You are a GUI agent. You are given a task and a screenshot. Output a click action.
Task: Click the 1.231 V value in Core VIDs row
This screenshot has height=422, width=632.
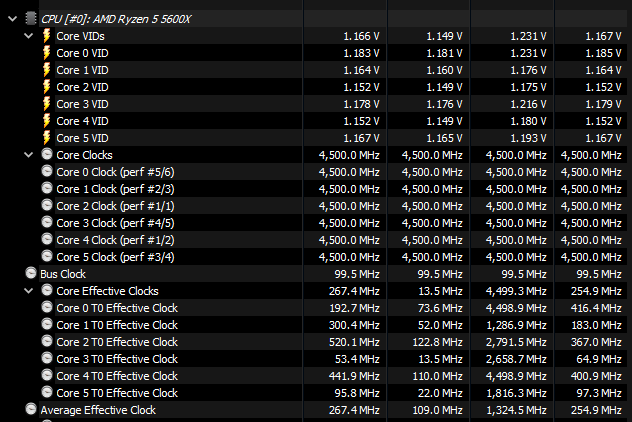[528, 36]
